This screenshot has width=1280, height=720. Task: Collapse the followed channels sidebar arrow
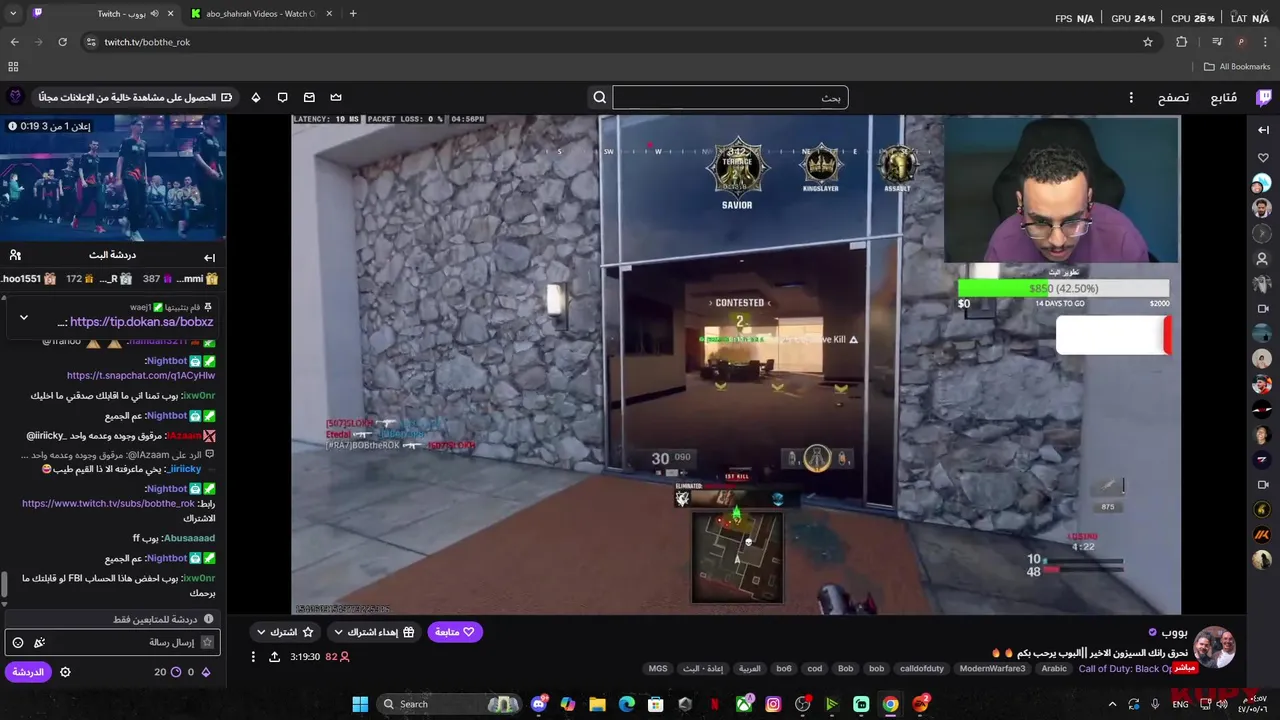[x=1263, y=130]
